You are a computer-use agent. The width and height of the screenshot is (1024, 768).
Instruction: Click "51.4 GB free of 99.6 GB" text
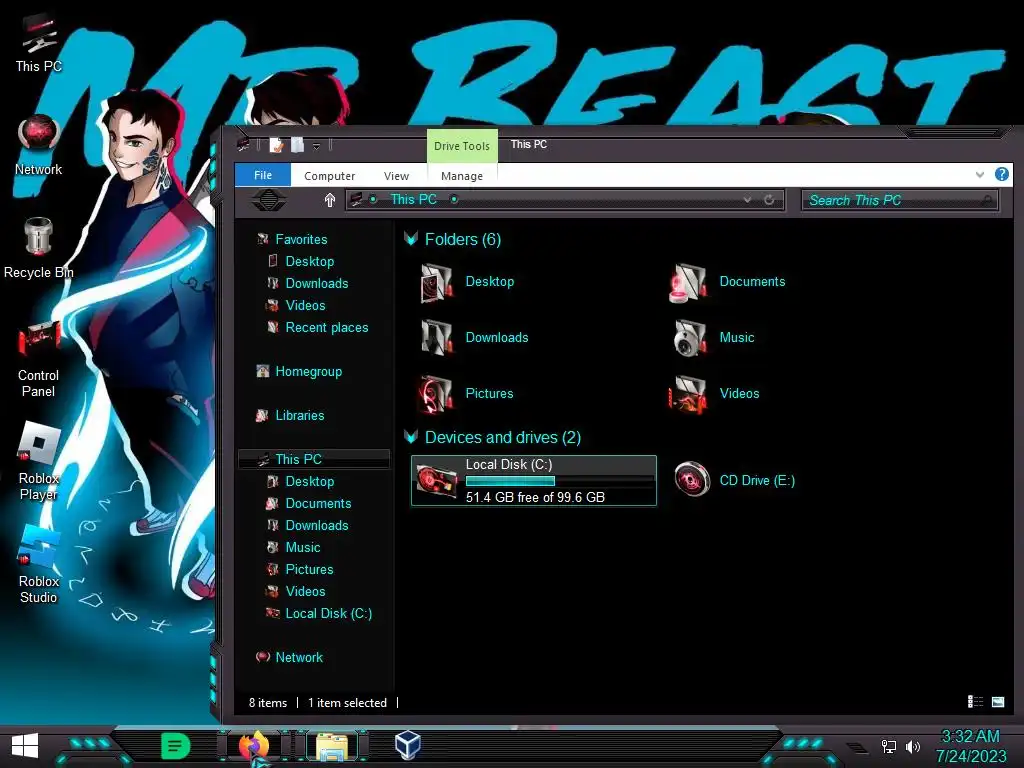(535, 497)
